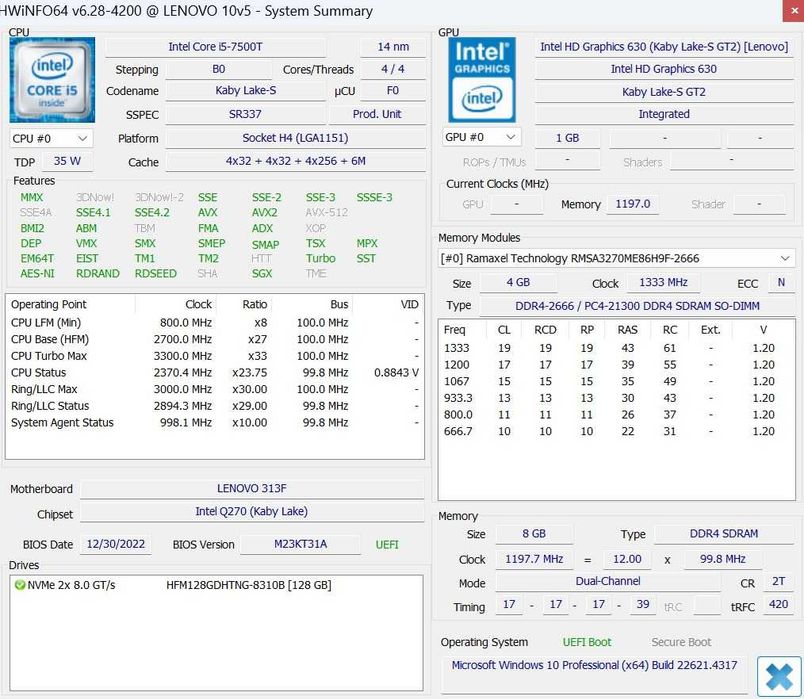804x699 pixels.
Task: Click the Intel Core i5-7500T name field
Action: tap(215, 47)
